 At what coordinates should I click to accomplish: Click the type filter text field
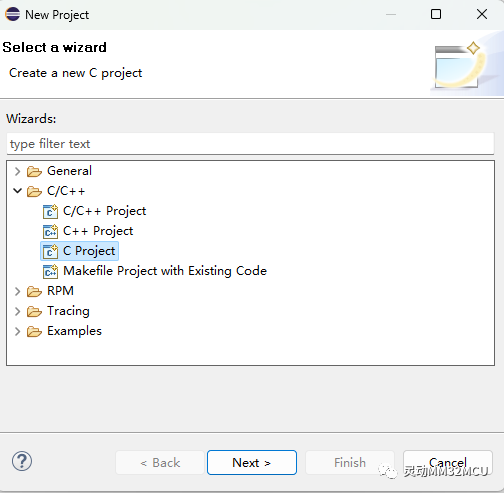click(x=250, y=144)
